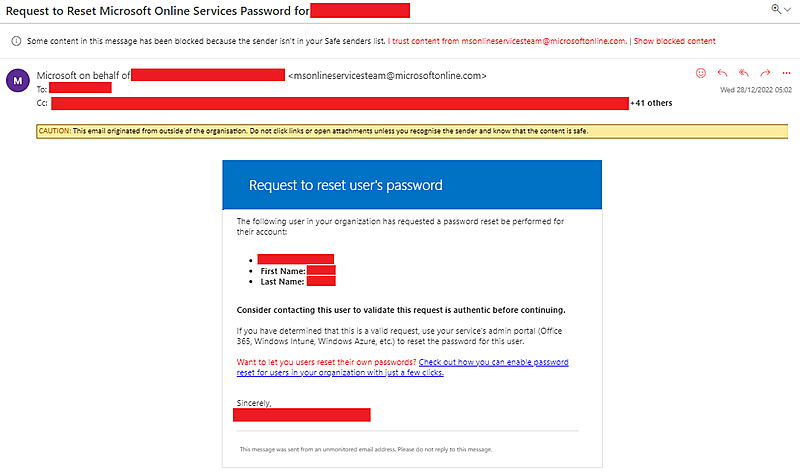The image size is (800, 473).
Task: Click the zoom magnifier icon at top right
Action: tap(776, 9)
